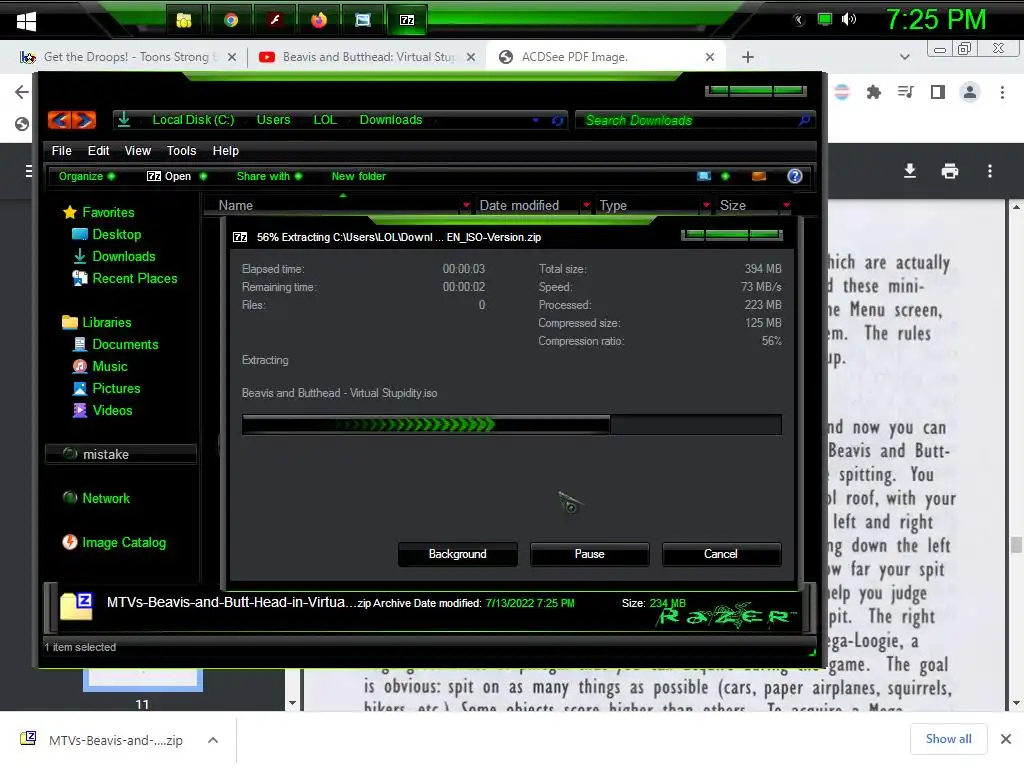Open the new tab plus button
Screen dimensions: 1024x768
(x=748, y=57)
